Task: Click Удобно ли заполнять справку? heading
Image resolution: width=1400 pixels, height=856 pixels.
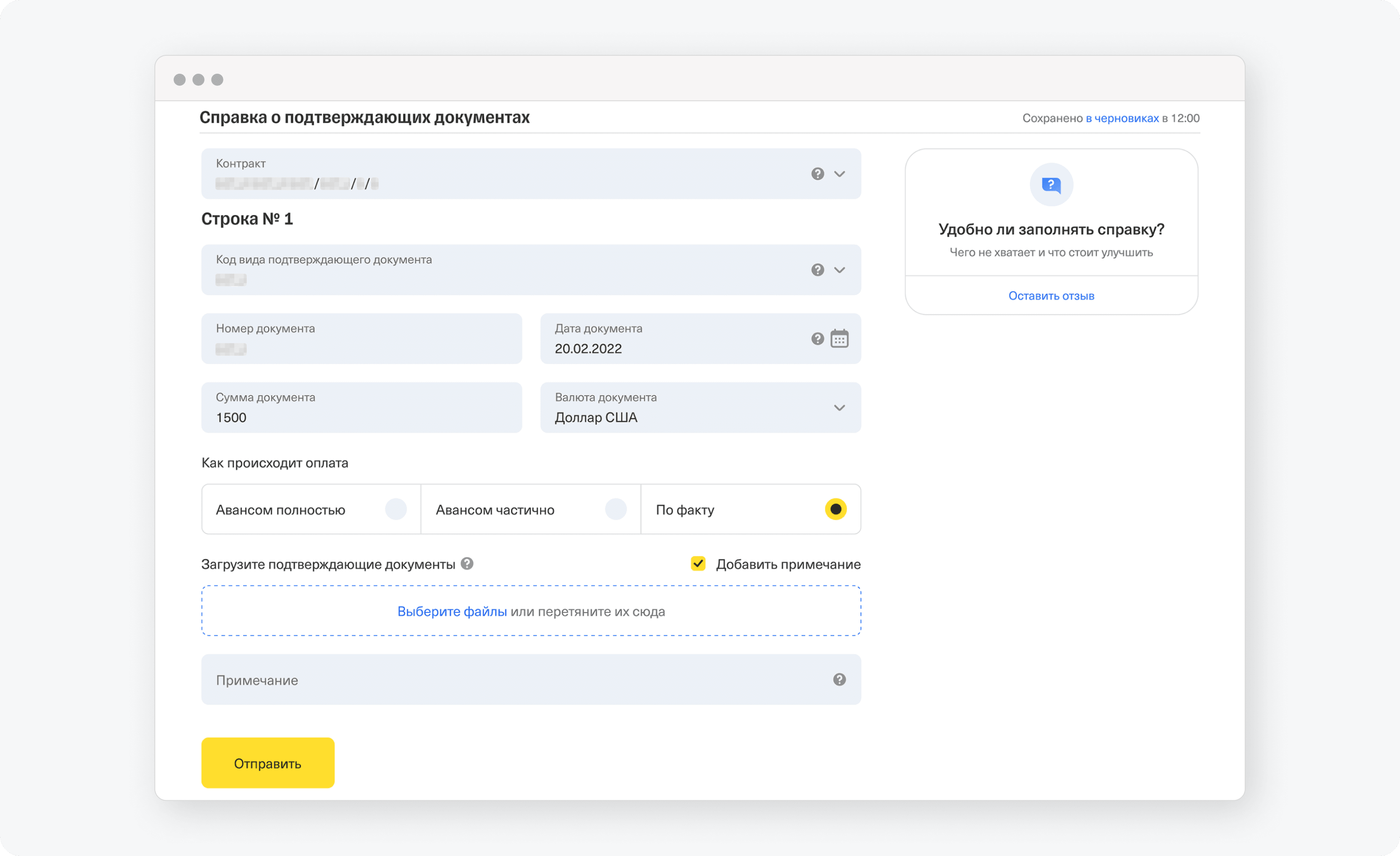Action: pyautogui.click(x=1051, y=229)
